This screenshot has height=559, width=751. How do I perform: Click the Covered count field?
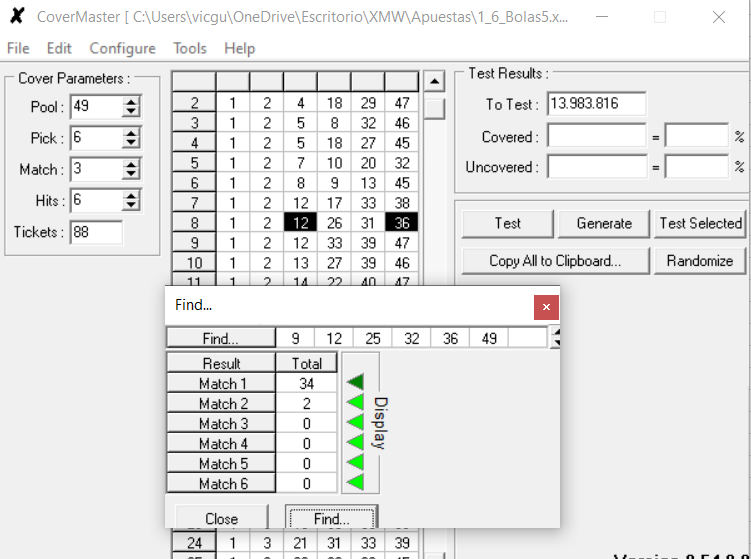pos(596,136)
